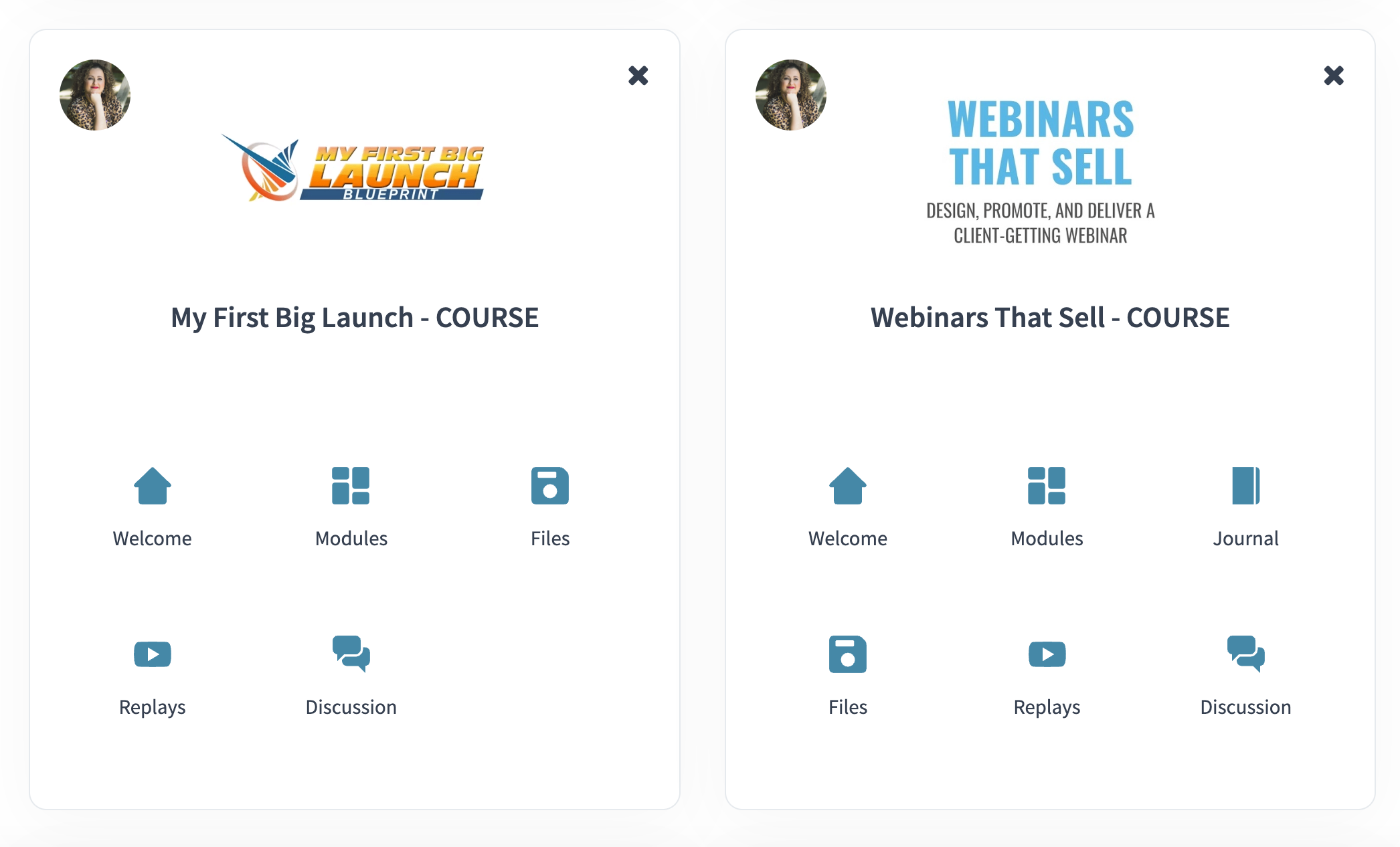Close the My First Big Launch card

point(638,76)
